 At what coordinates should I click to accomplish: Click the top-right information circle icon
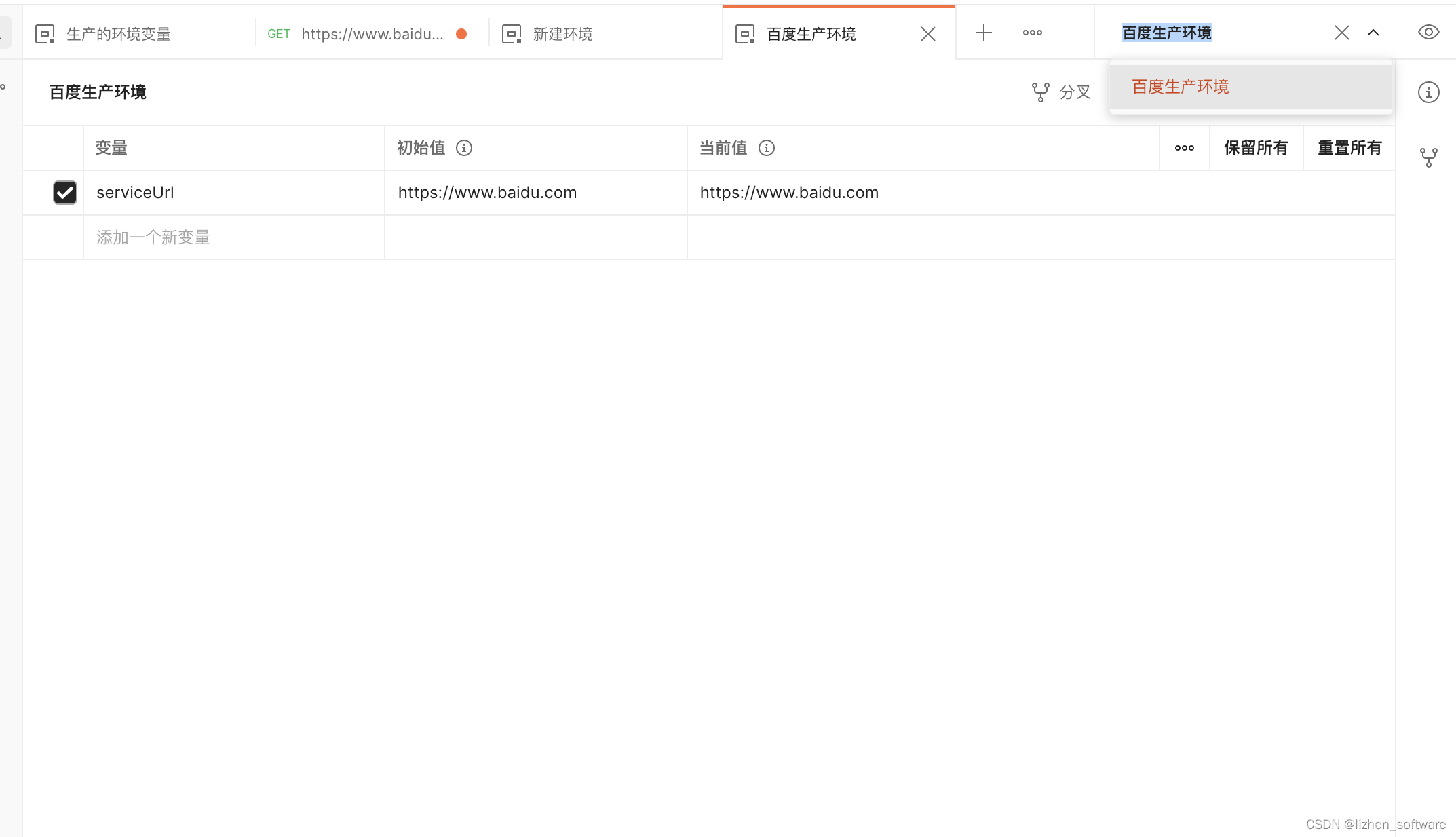pos(1428,92)
